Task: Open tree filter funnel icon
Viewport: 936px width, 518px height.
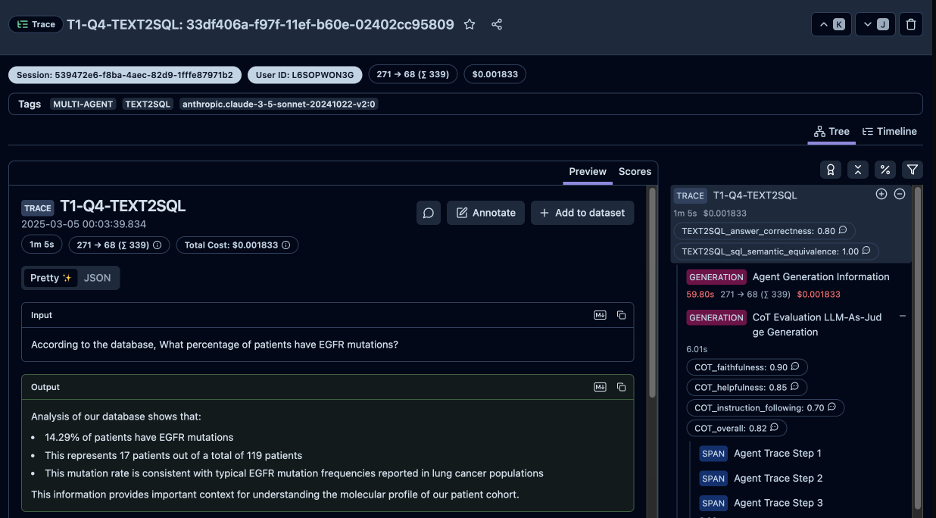Action: [912, 170]
